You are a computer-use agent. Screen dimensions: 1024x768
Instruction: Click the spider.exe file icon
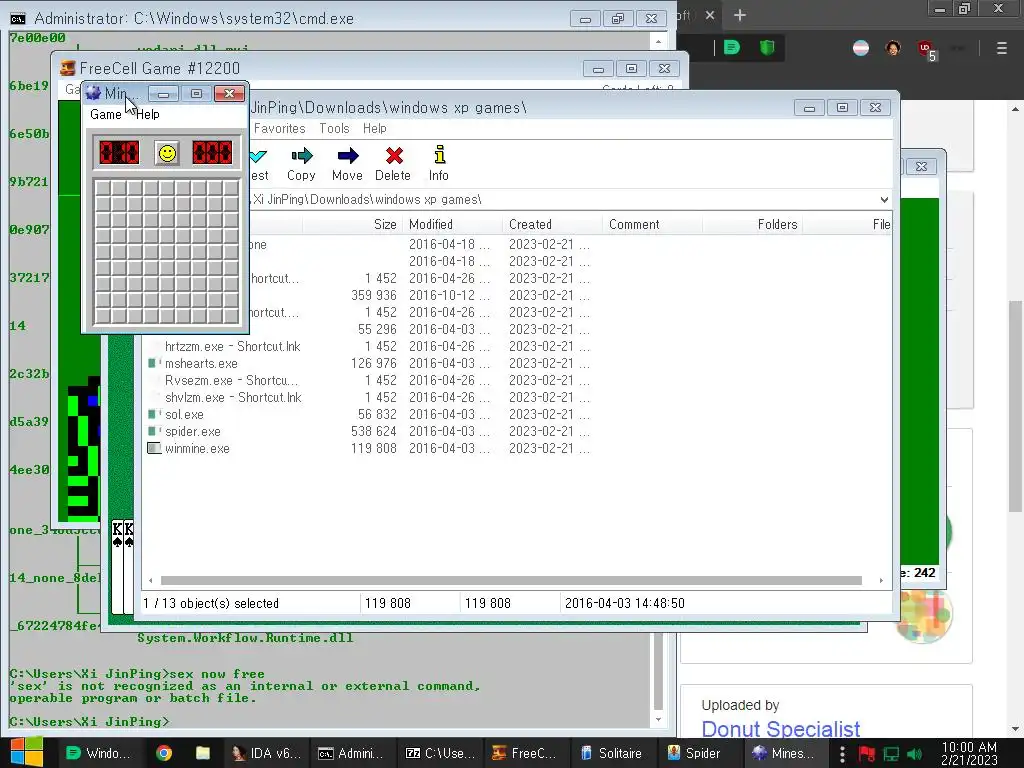154,432
